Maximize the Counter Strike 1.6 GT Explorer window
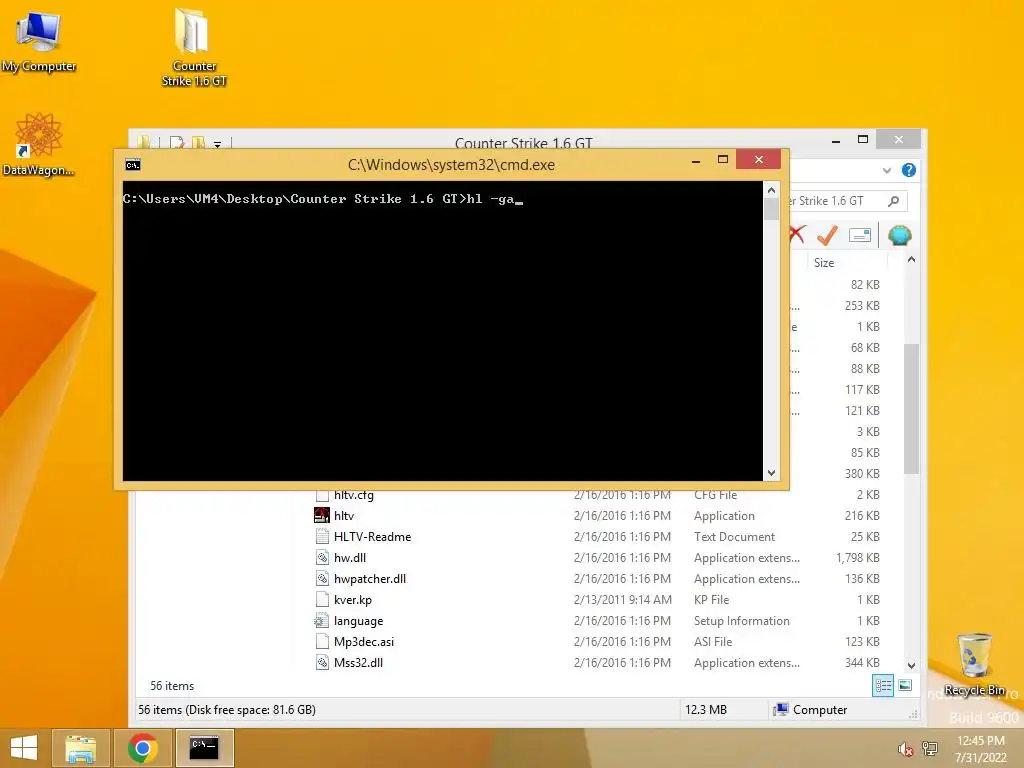1024x768 pixels. pos(863,139)
